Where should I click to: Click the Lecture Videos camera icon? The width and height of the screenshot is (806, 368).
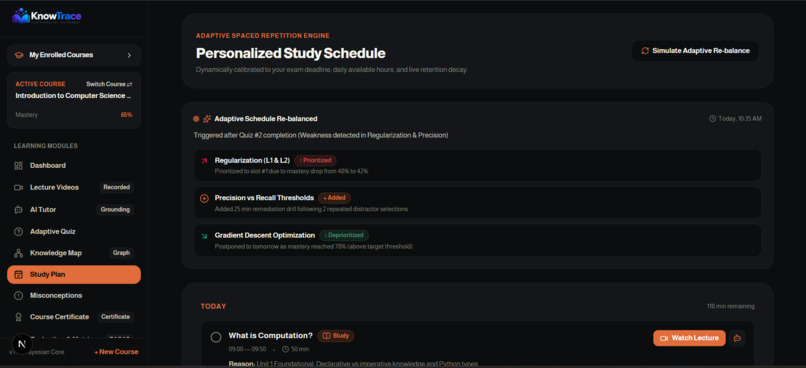pyautogui.click(x=19, y=188)
